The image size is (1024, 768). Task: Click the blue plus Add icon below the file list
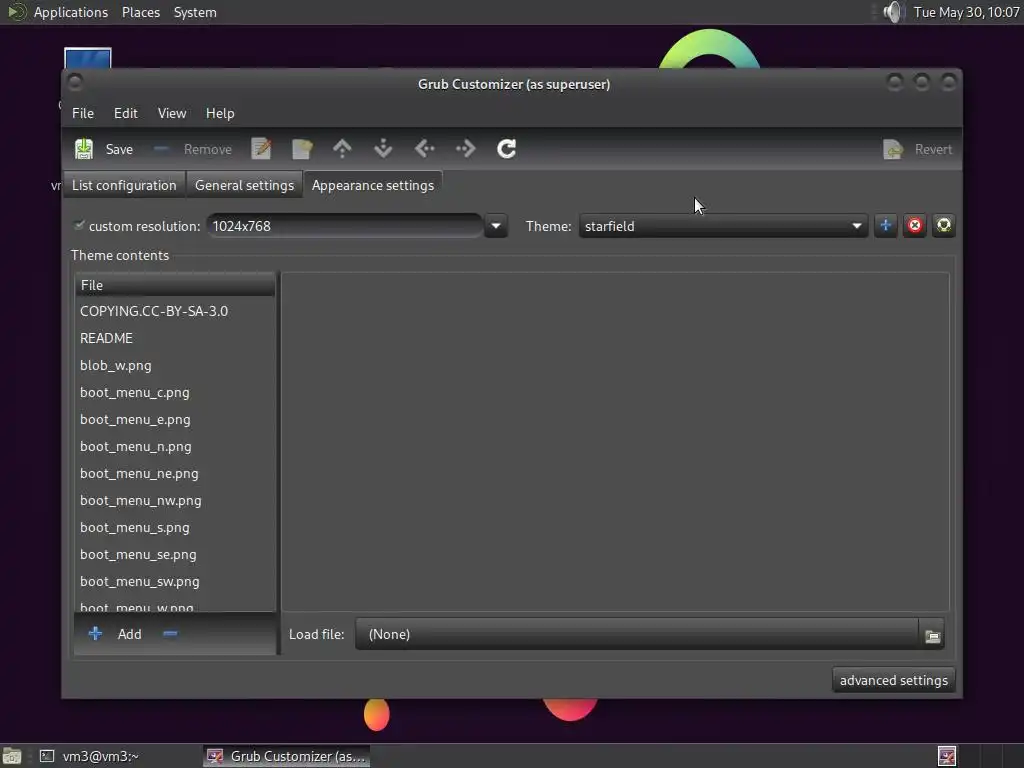click(x=95, y=633)
